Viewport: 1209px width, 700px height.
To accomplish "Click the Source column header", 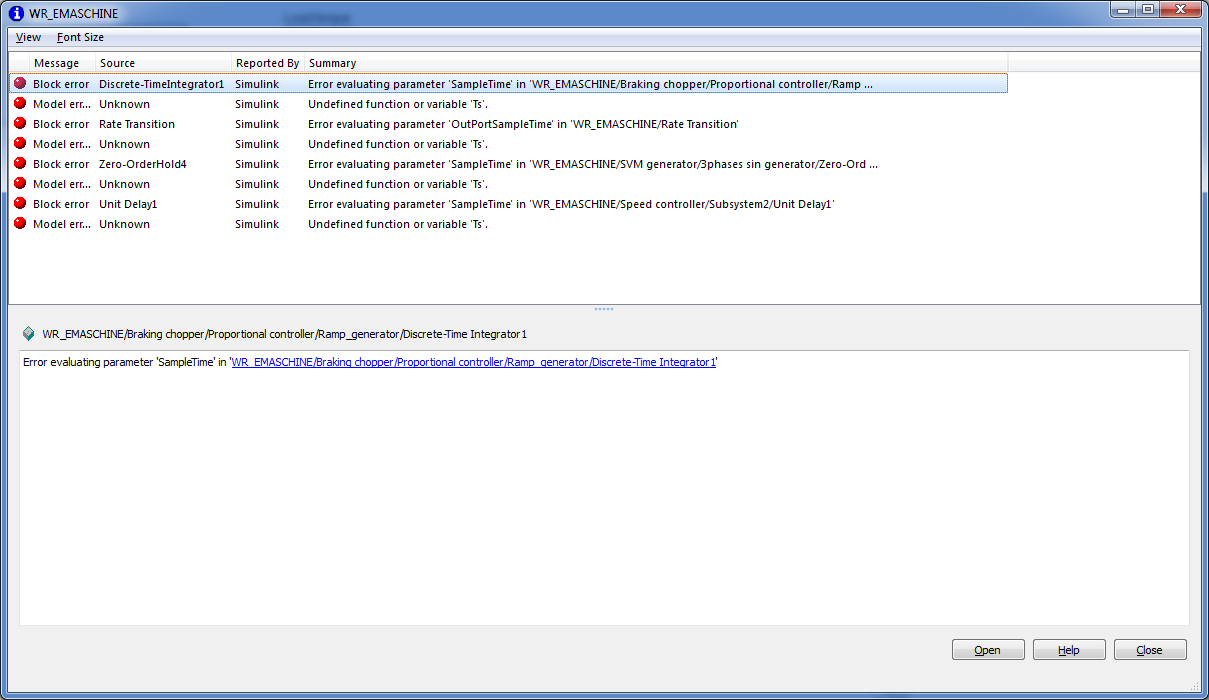I will tap(117, 63).
